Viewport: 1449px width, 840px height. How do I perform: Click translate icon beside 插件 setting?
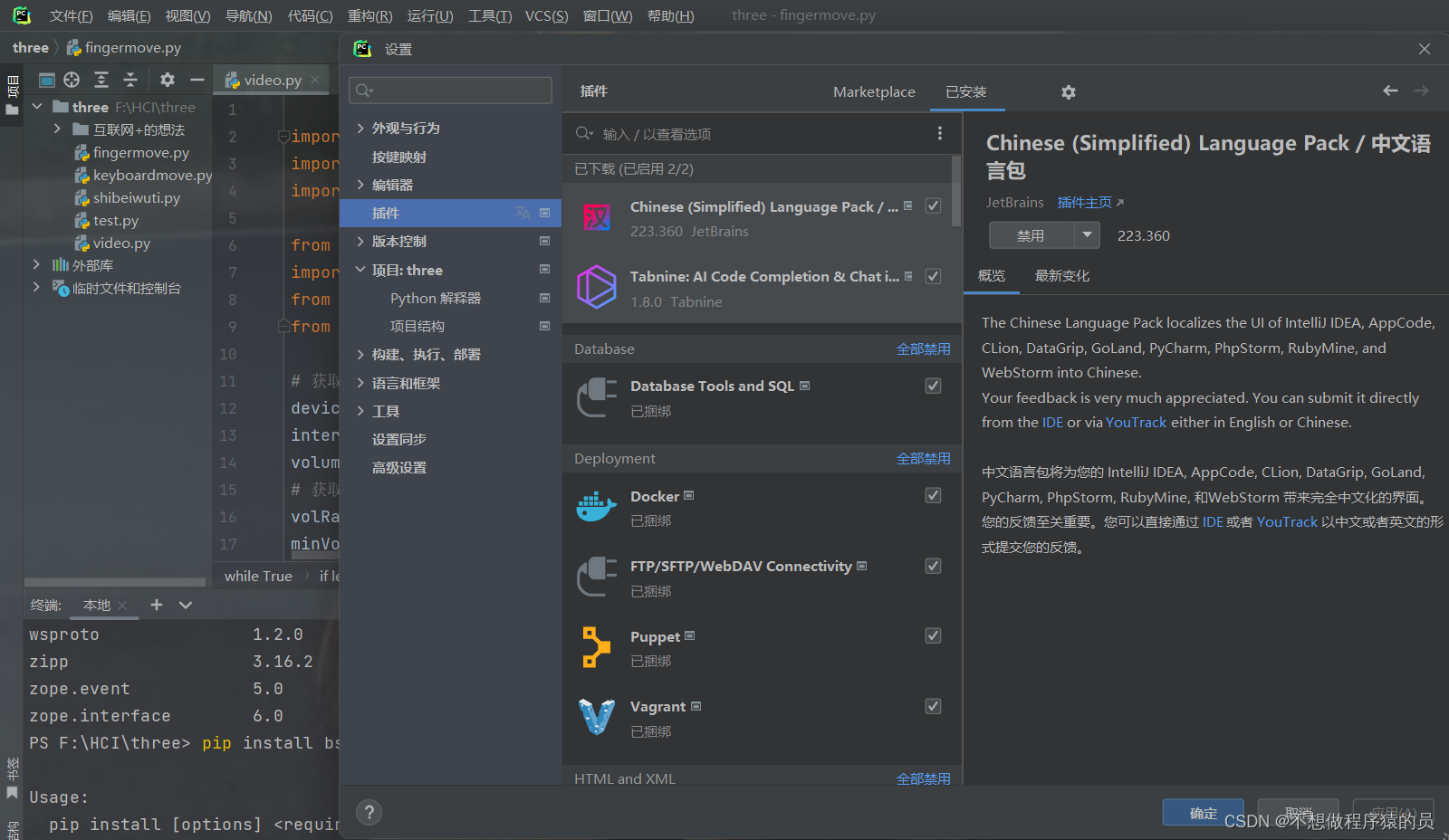pos(523,213)
